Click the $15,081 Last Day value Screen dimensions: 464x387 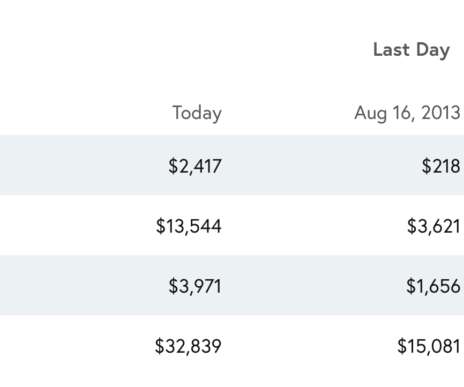[429, 346]
